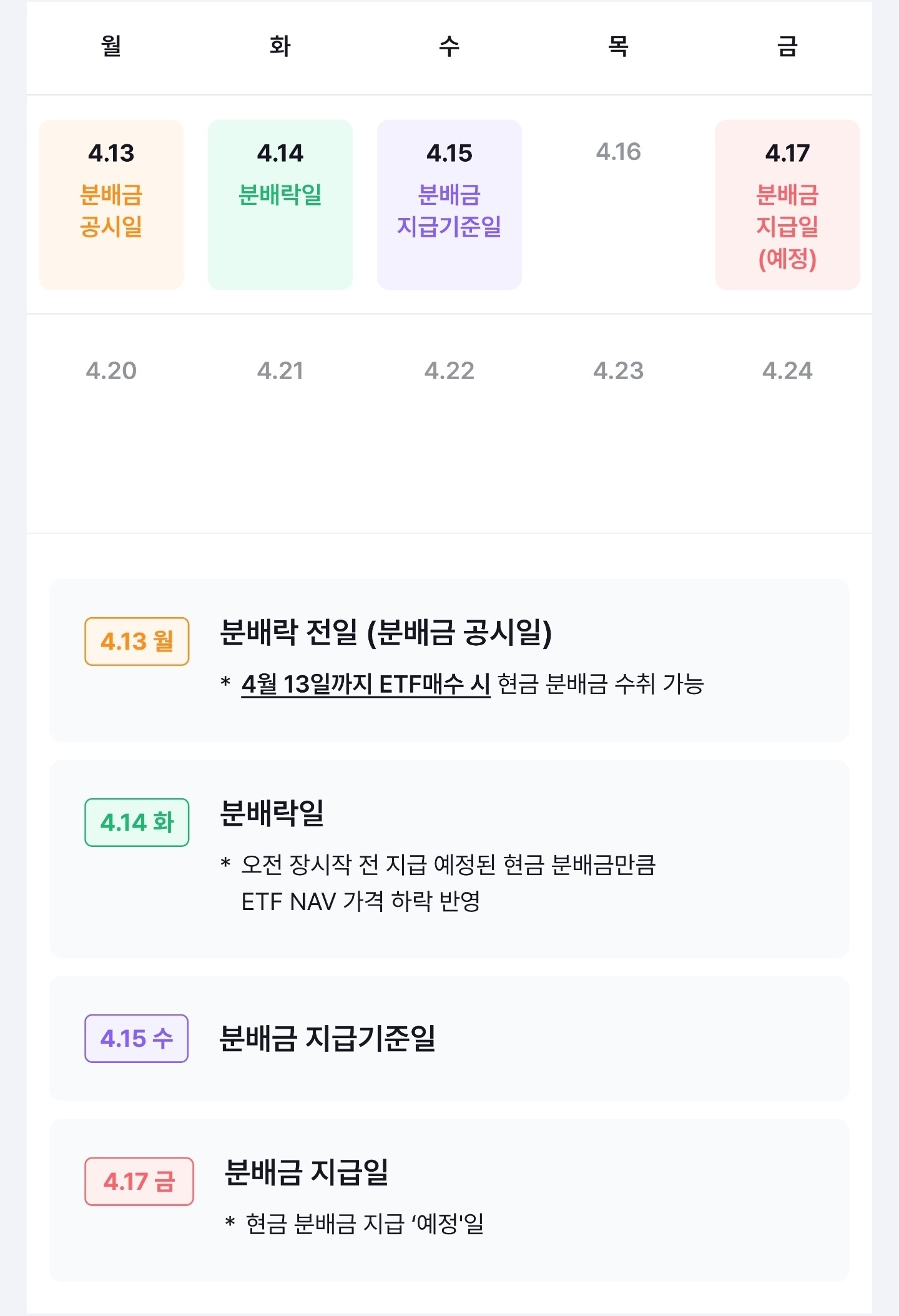Viewport: 899px width, 1316px height.
Task: Select the green 4.14 분배락일 calendar cell
Action: (280, 204)
